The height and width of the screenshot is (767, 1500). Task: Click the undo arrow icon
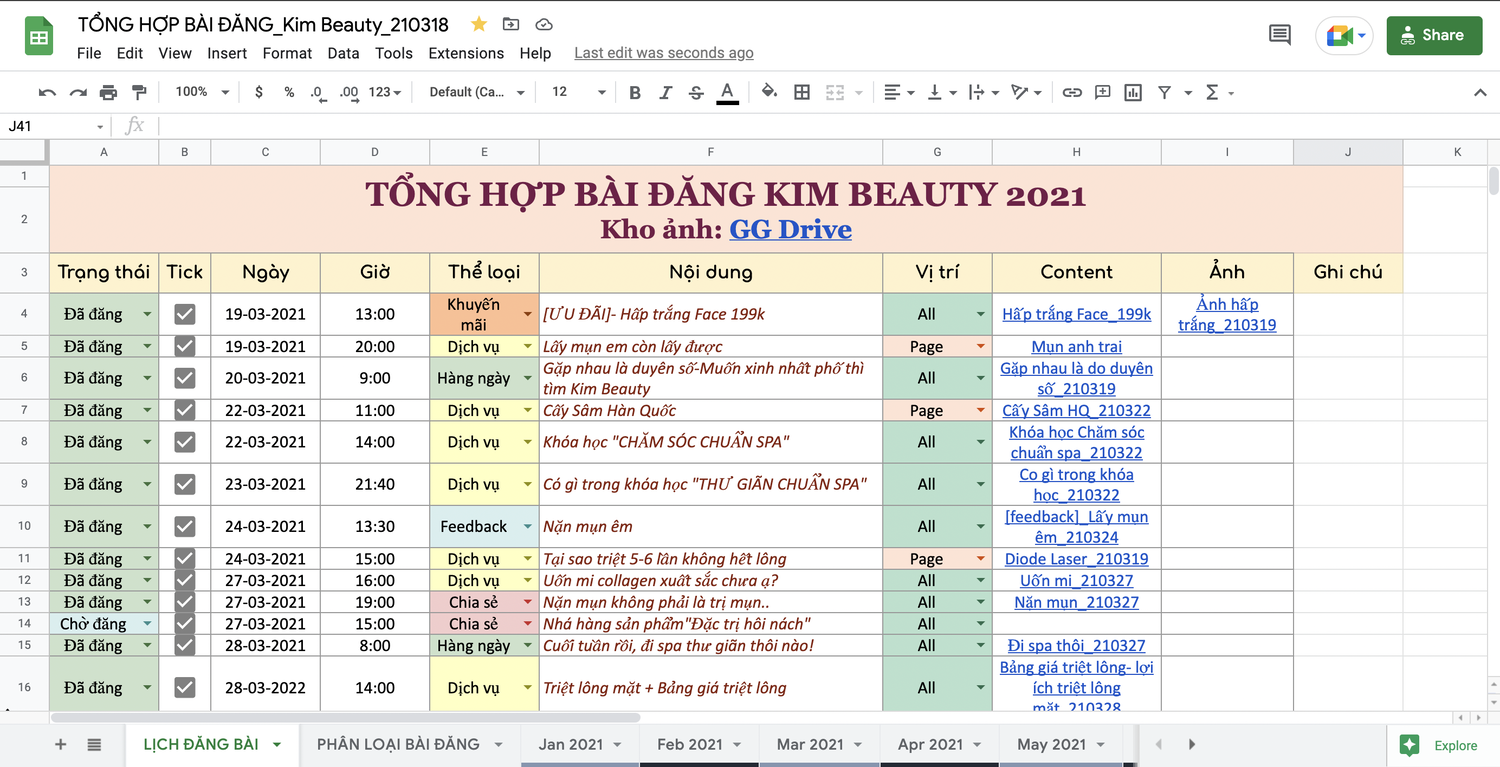[x=47, y=92]
